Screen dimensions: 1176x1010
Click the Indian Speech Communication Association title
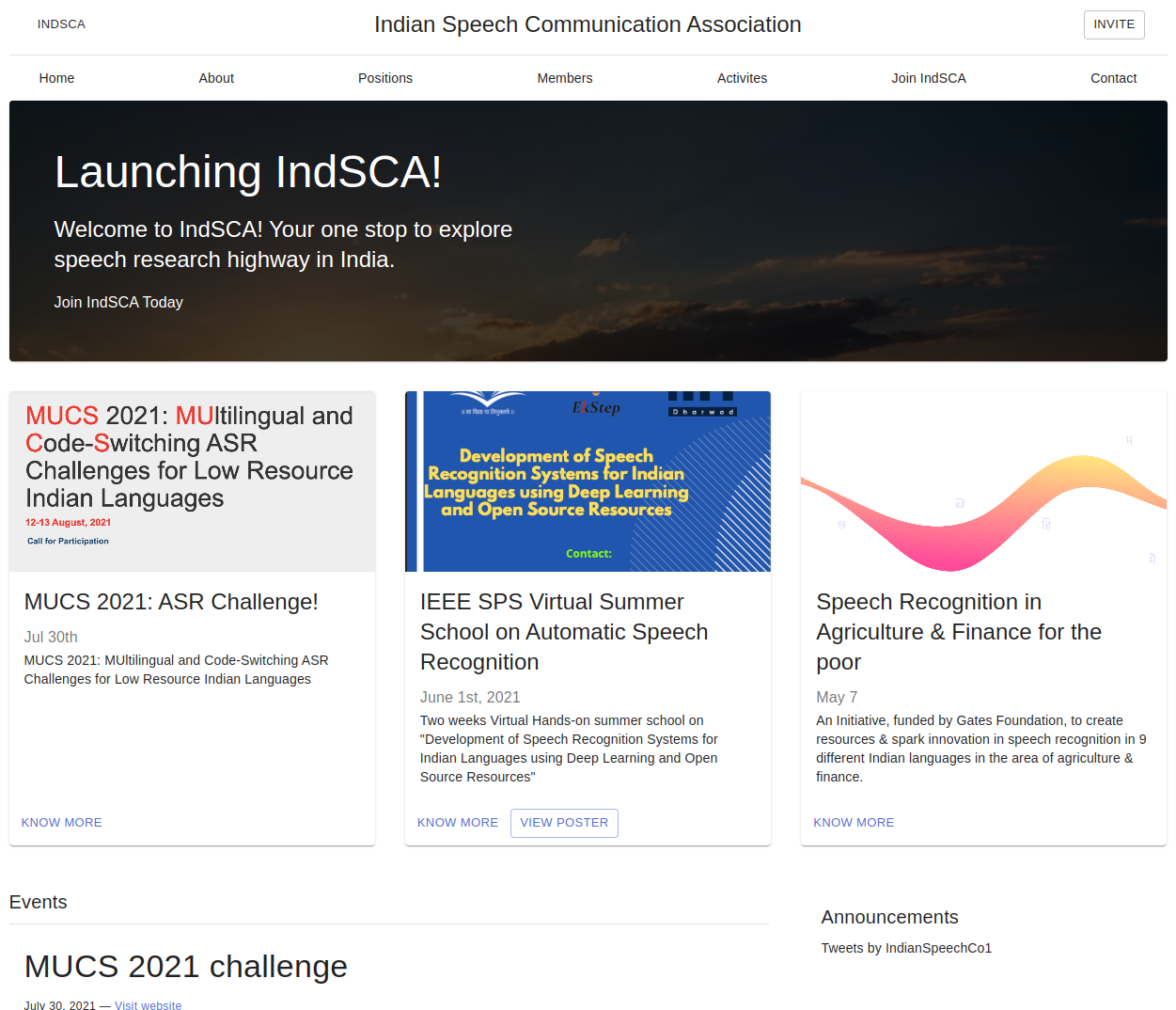coord(588,24)
